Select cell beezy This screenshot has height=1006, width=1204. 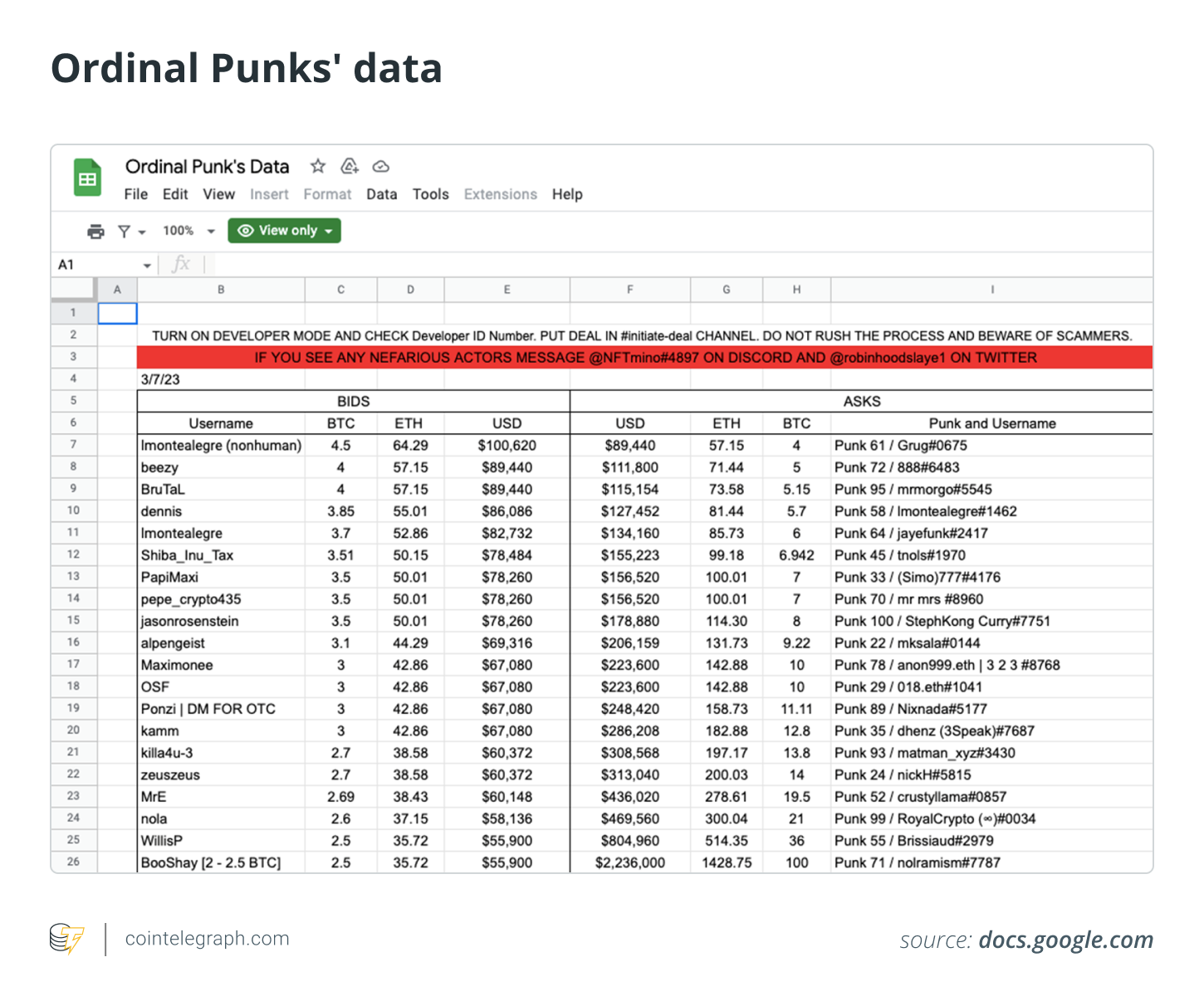[x=221, y=467]
